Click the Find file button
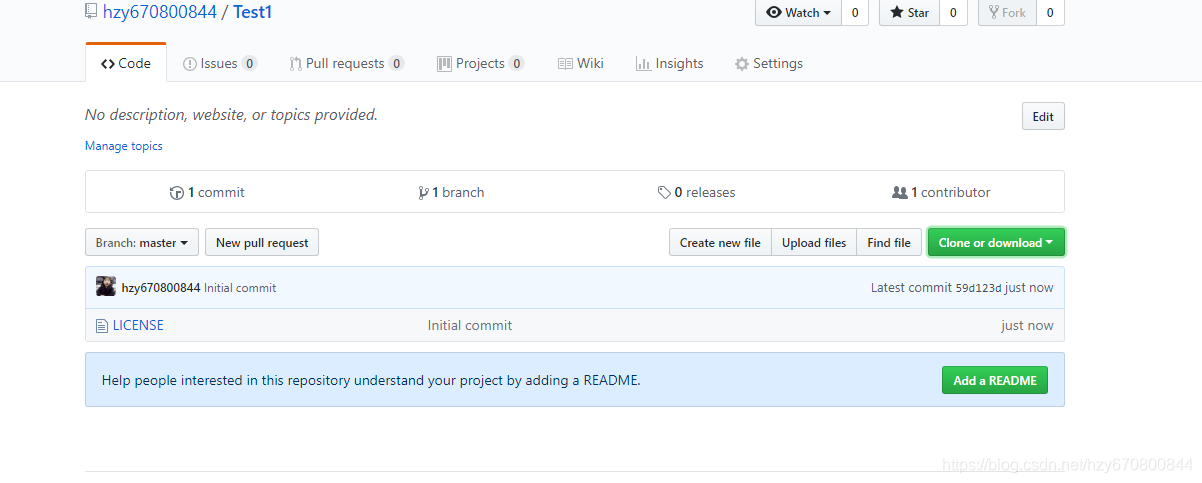 (889, 242)
